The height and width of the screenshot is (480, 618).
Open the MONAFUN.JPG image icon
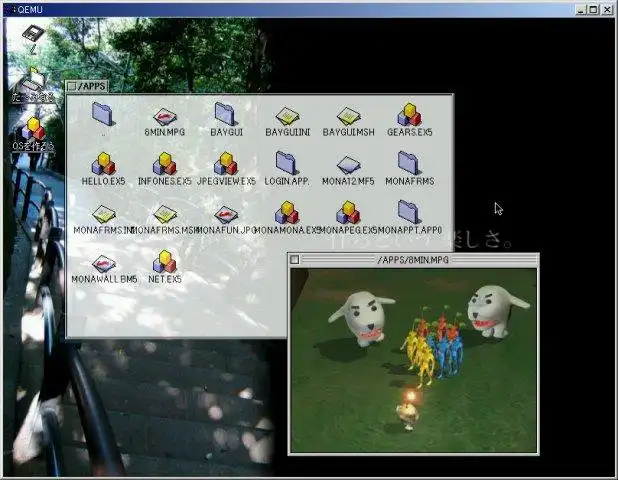[226, 214]
